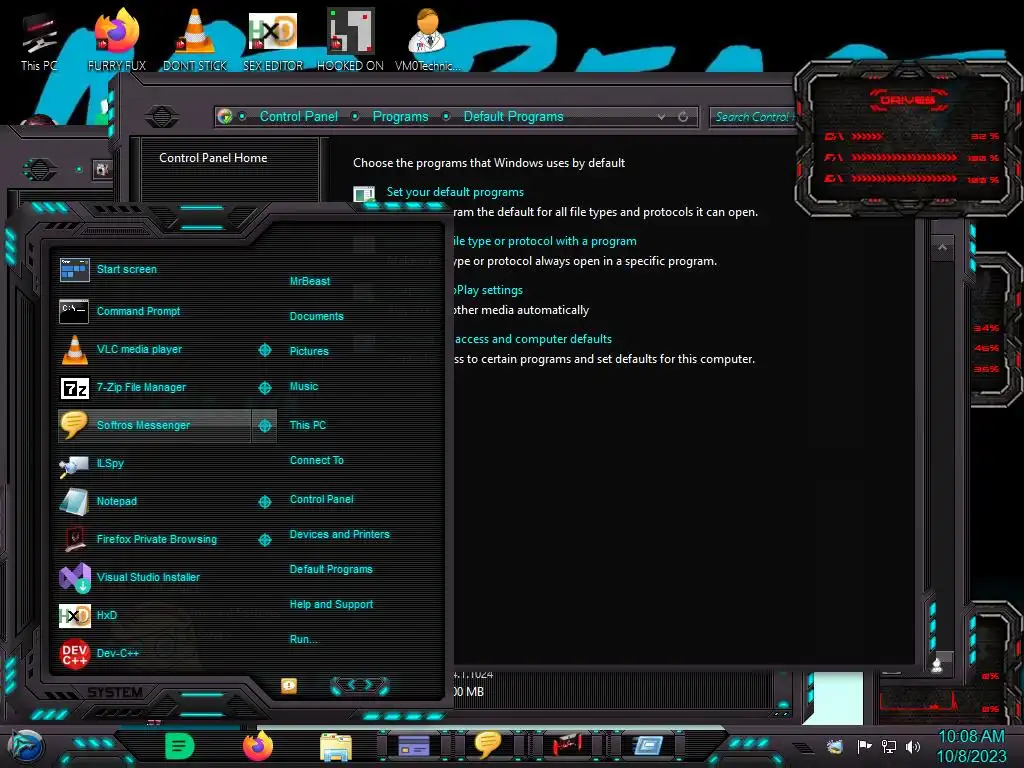This screenshot has width=1024, height=768.
Task: Click the orange alert icon in Start menu
Action: click(289, 686)
